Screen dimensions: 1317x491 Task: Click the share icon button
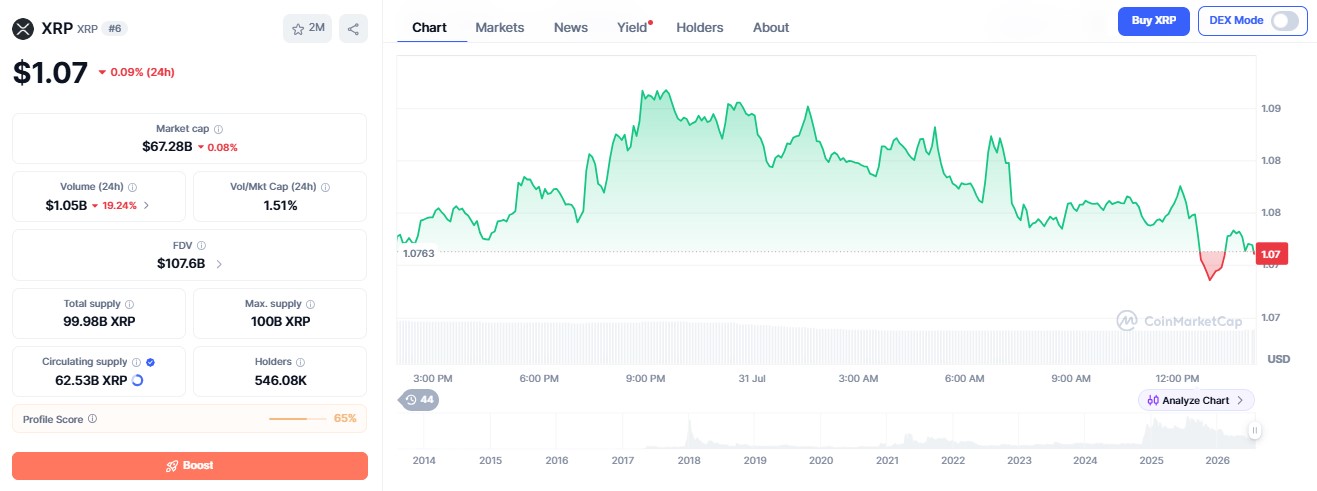[353, 28]
